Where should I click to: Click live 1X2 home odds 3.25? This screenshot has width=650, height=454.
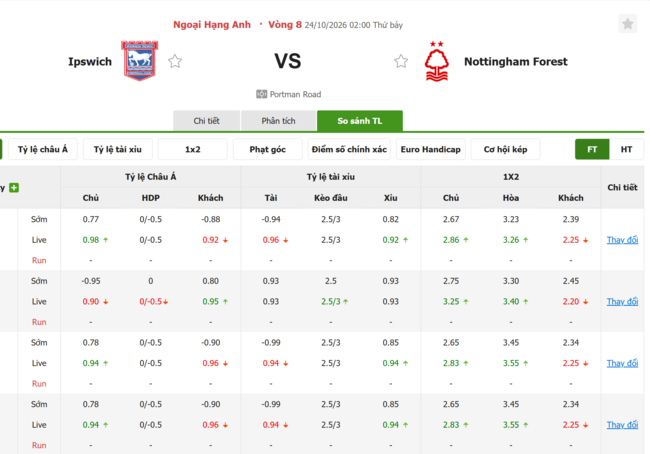click(451, 302)
